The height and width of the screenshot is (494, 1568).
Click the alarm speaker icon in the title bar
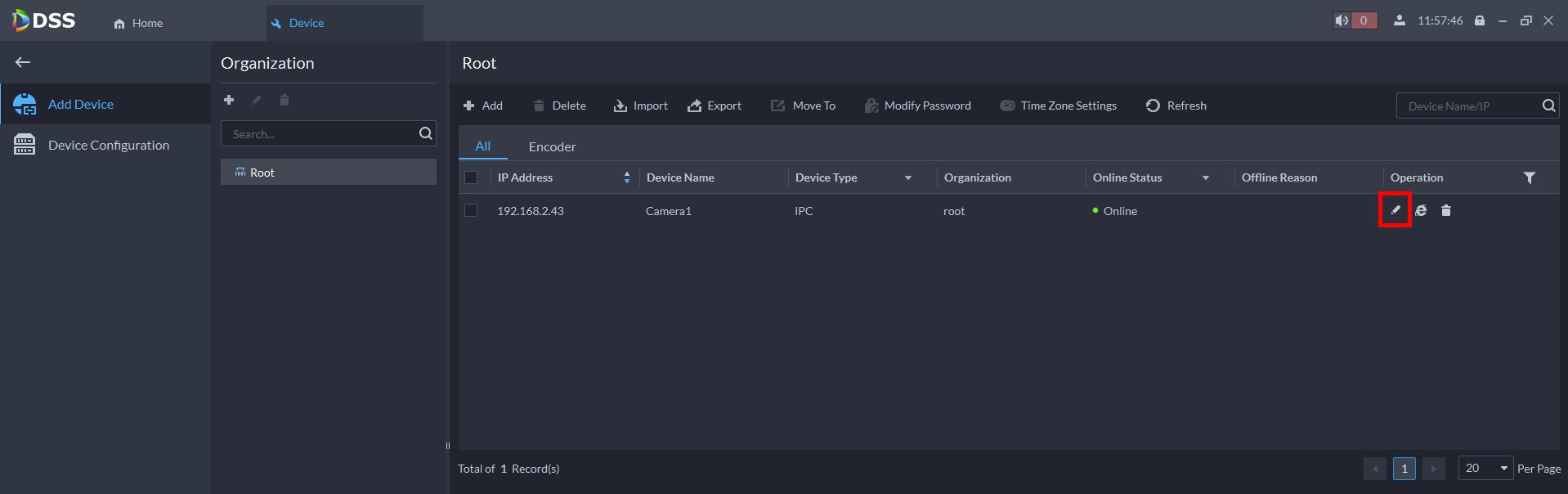[1342, 20]
